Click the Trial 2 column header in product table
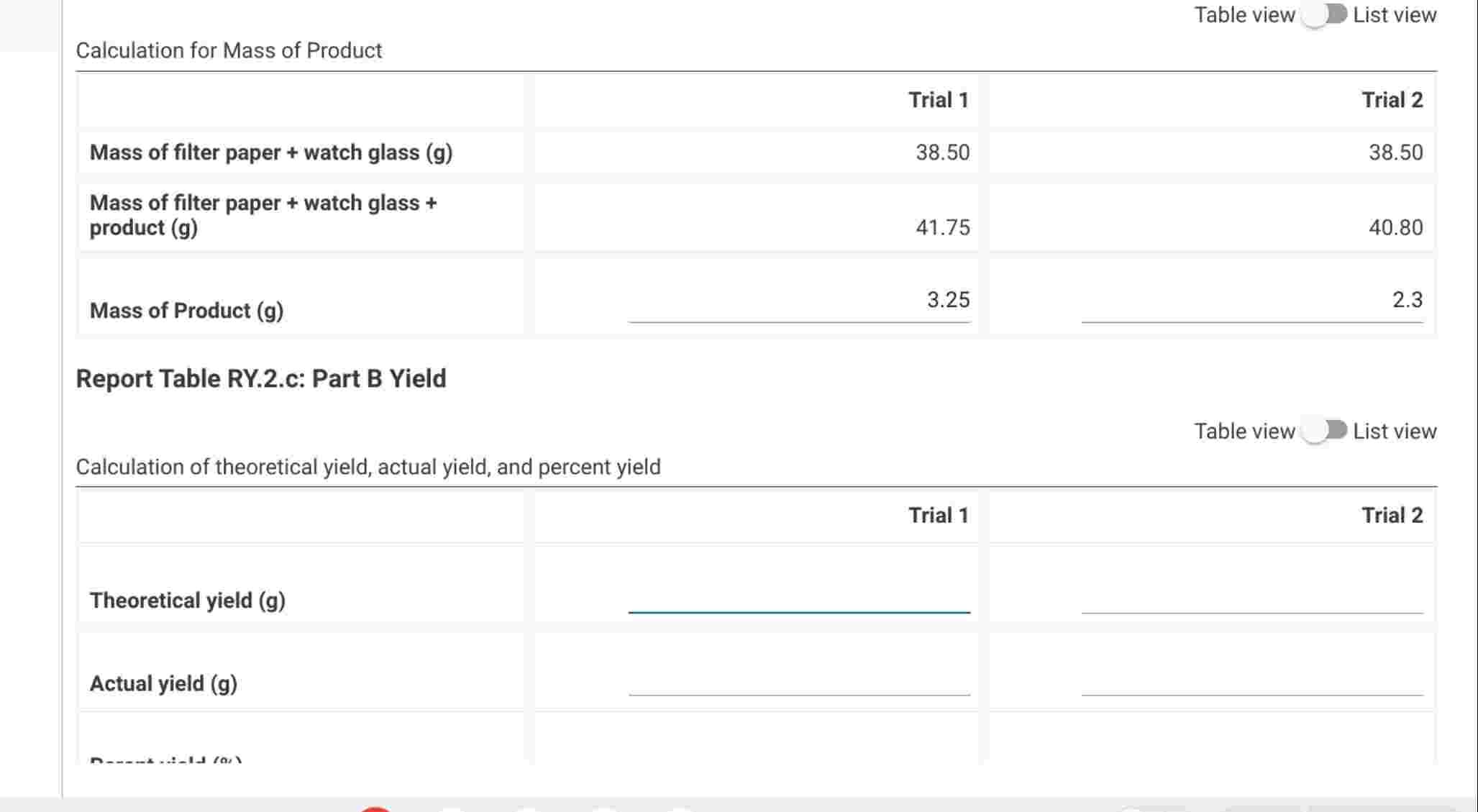This screenshot has width=1478, height=812. (x=1391, y=99)
